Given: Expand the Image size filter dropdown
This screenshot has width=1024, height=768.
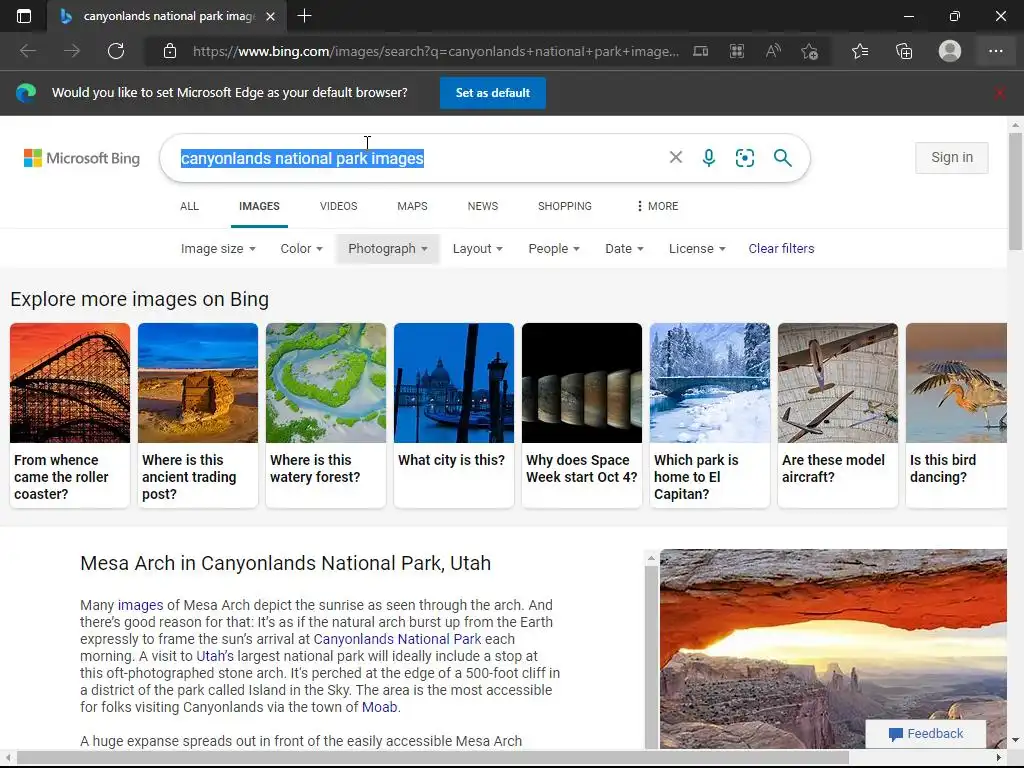Looking at the screenshot, I should [218, 249].
